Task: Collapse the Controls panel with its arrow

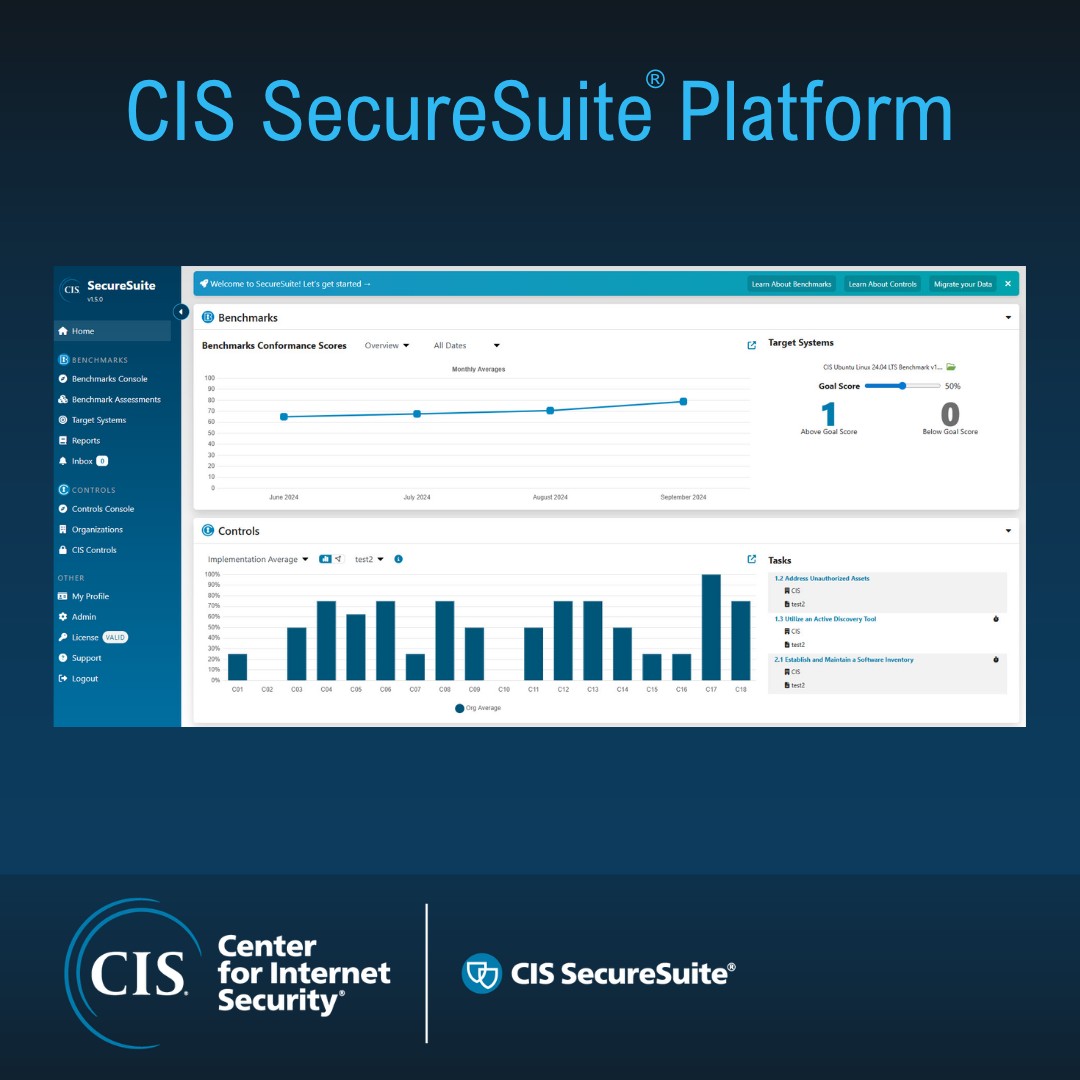Action: pos(1008,531)
